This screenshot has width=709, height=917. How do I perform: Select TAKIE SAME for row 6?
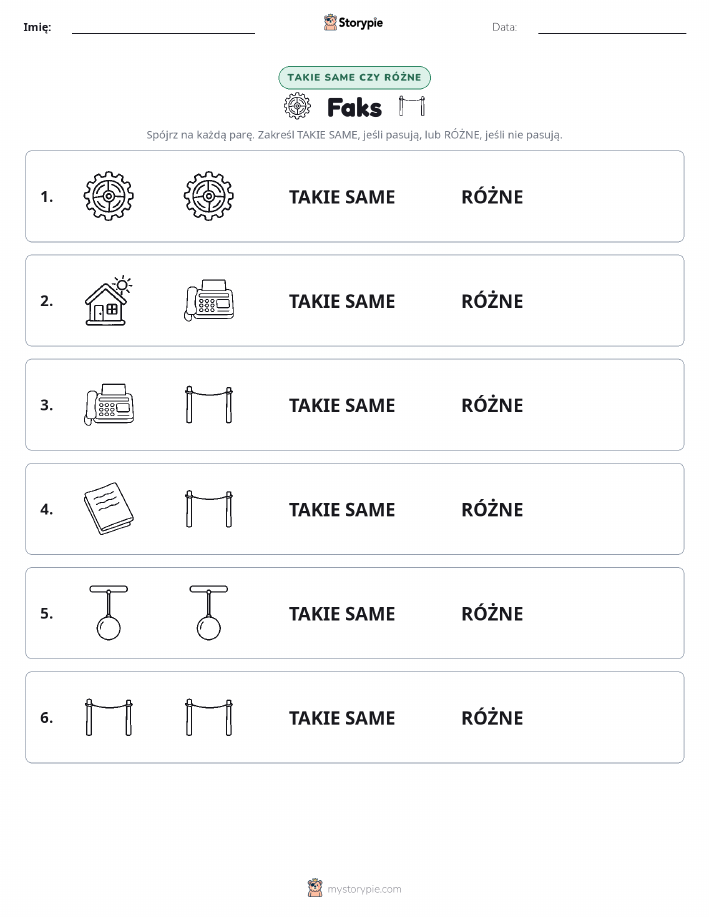[342, 718]
